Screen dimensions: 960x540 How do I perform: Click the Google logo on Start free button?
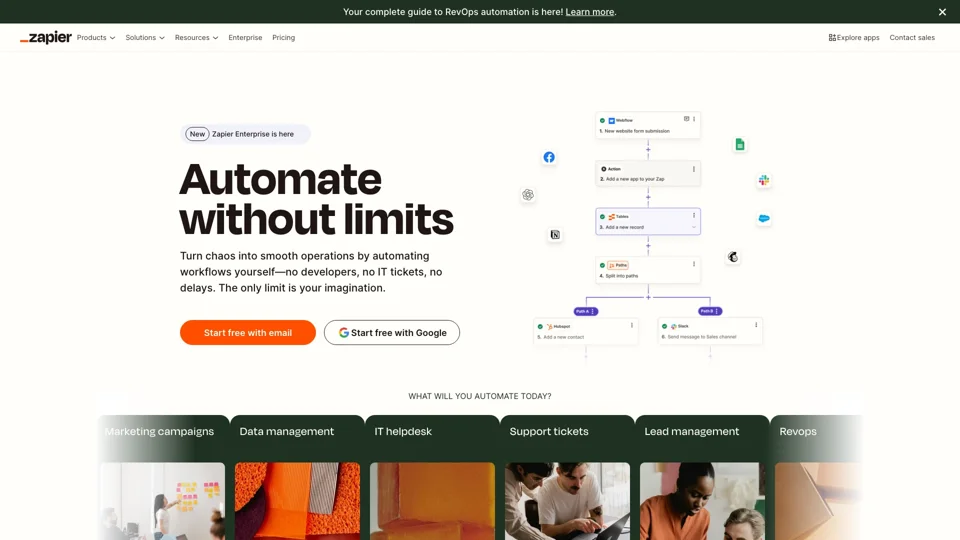click(x=343, y=332)
